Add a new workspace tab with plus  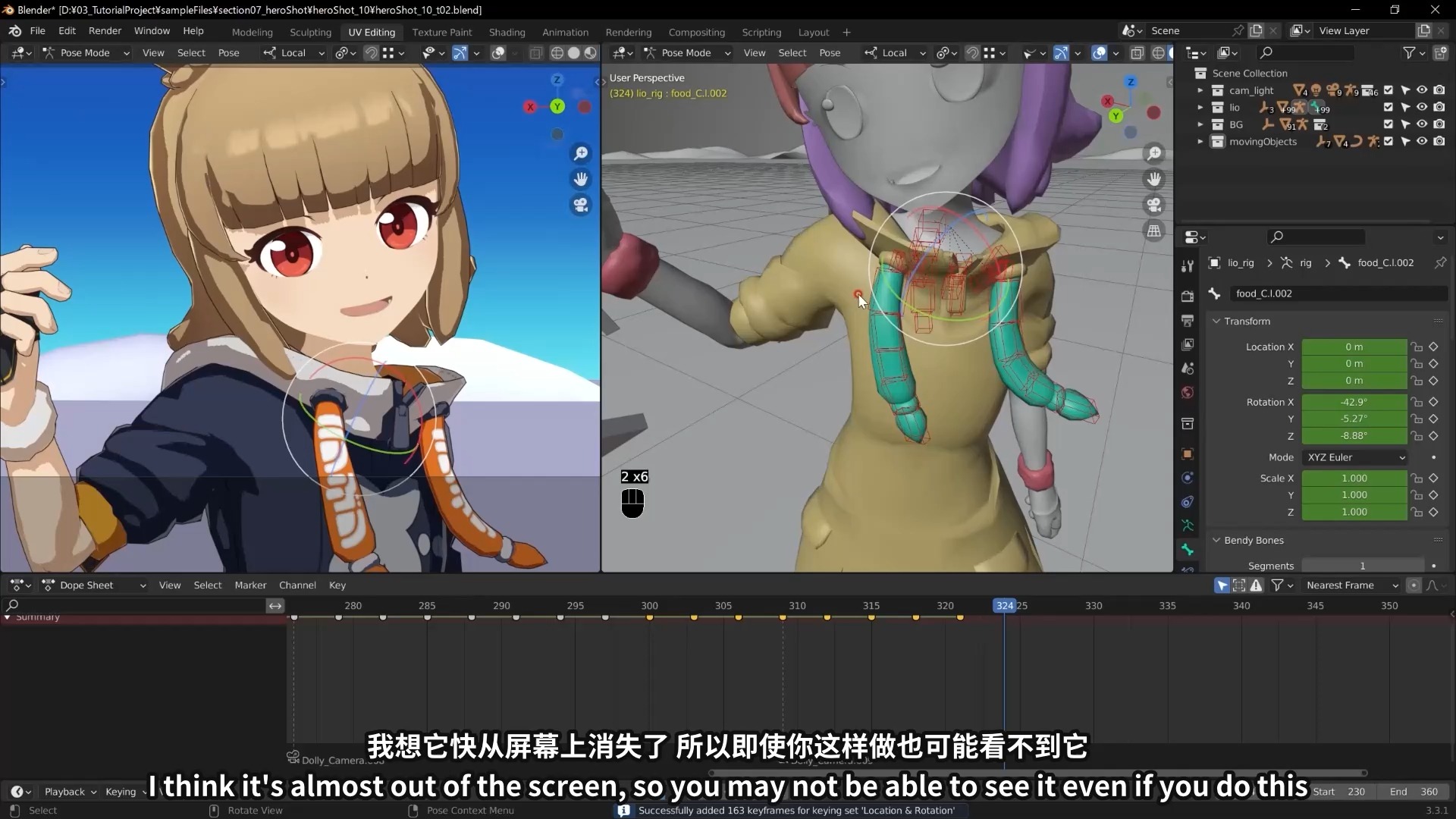click(846, 32)
